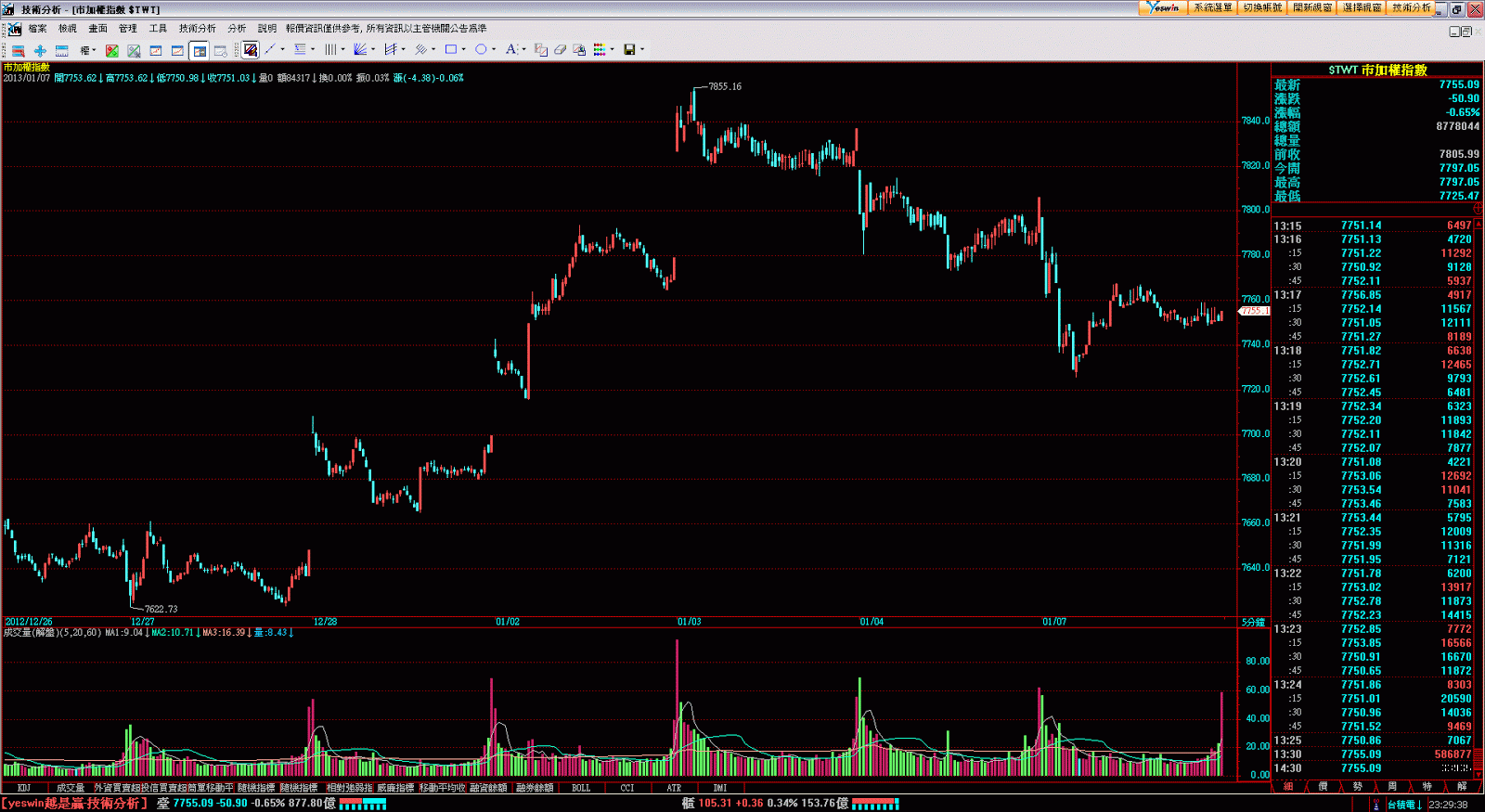Switch to the BOLL indicator tab
1485x812 pixels.
pyautogui.click(x=581, y=788)
